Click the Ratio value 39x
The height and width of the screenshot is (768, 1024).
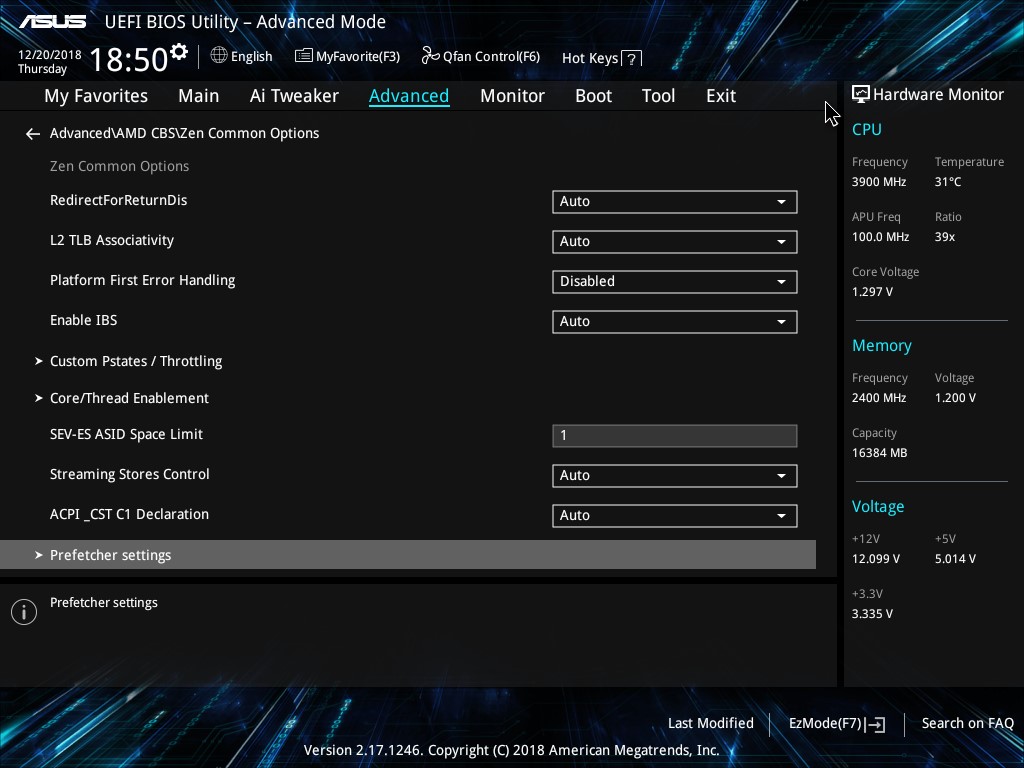pyautogui.click(x=944, y=237)
